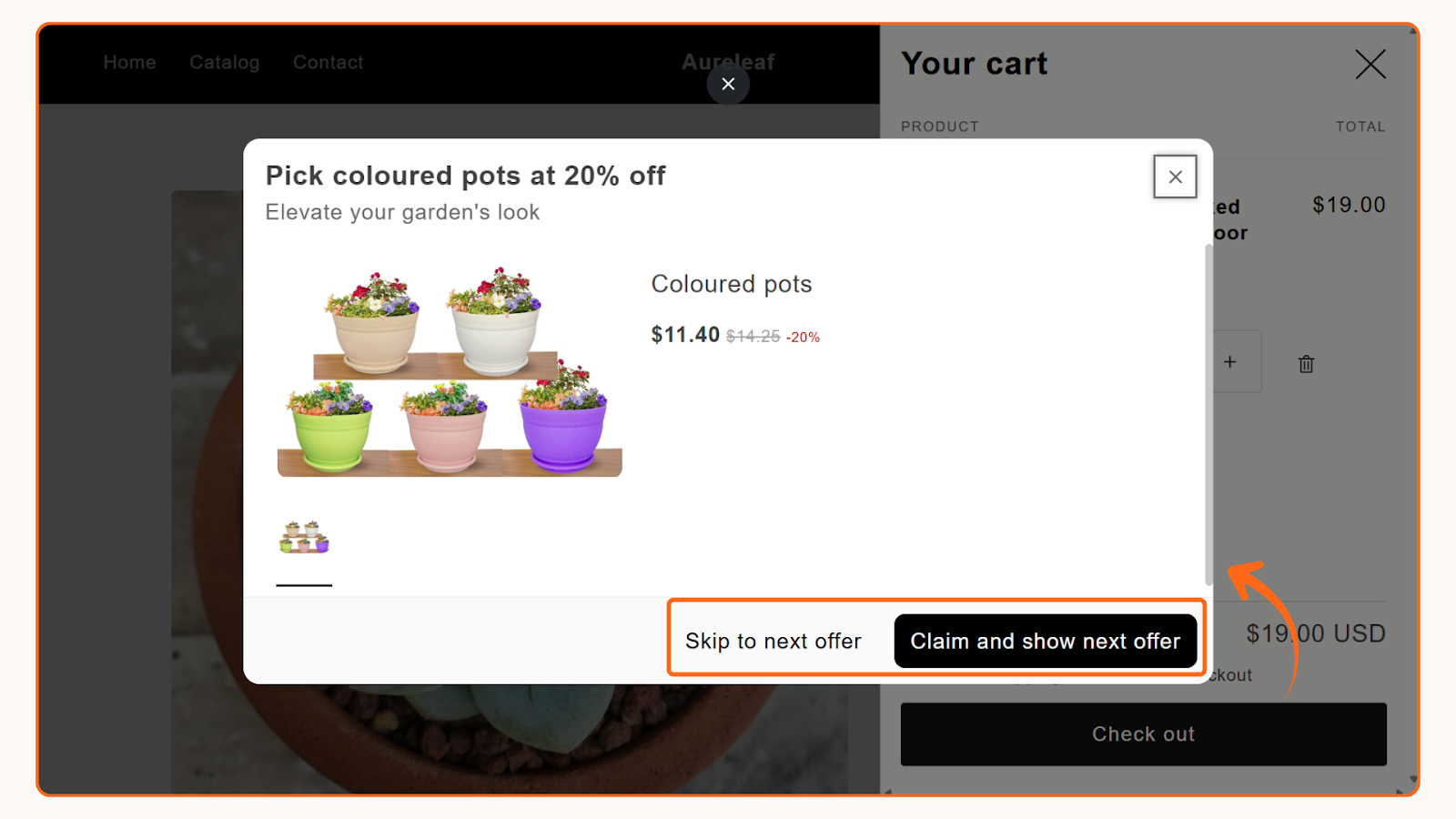This screenshot has width=1456, height=819.
Task: Open the Catalog page
Action: point(224,62)
